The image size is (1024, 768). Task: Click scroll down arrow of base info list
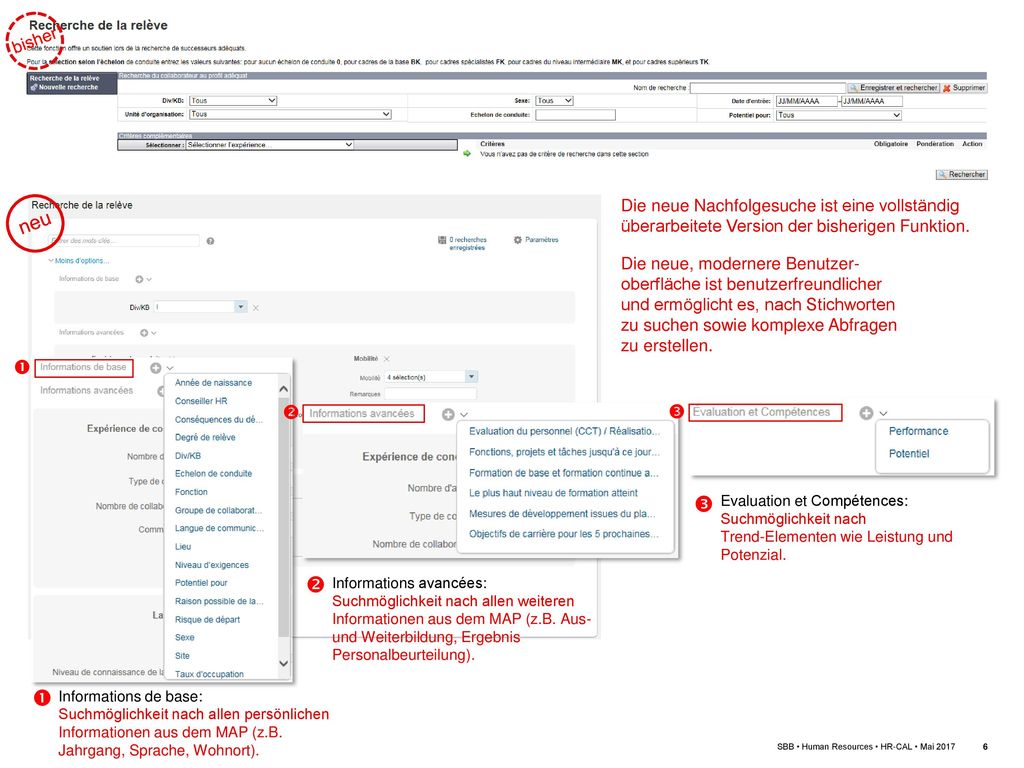click(283, 664)
